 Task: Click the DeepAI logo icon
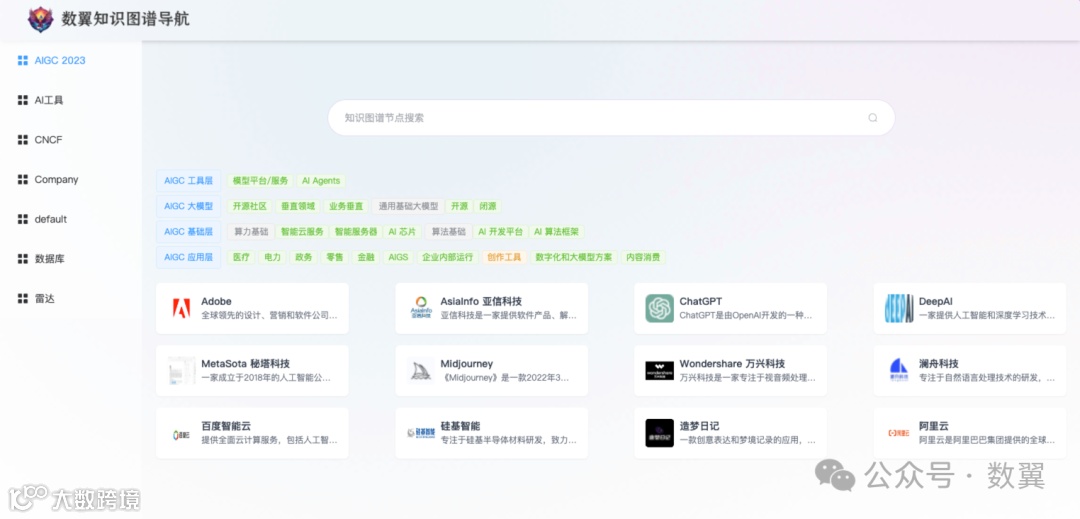899,308
